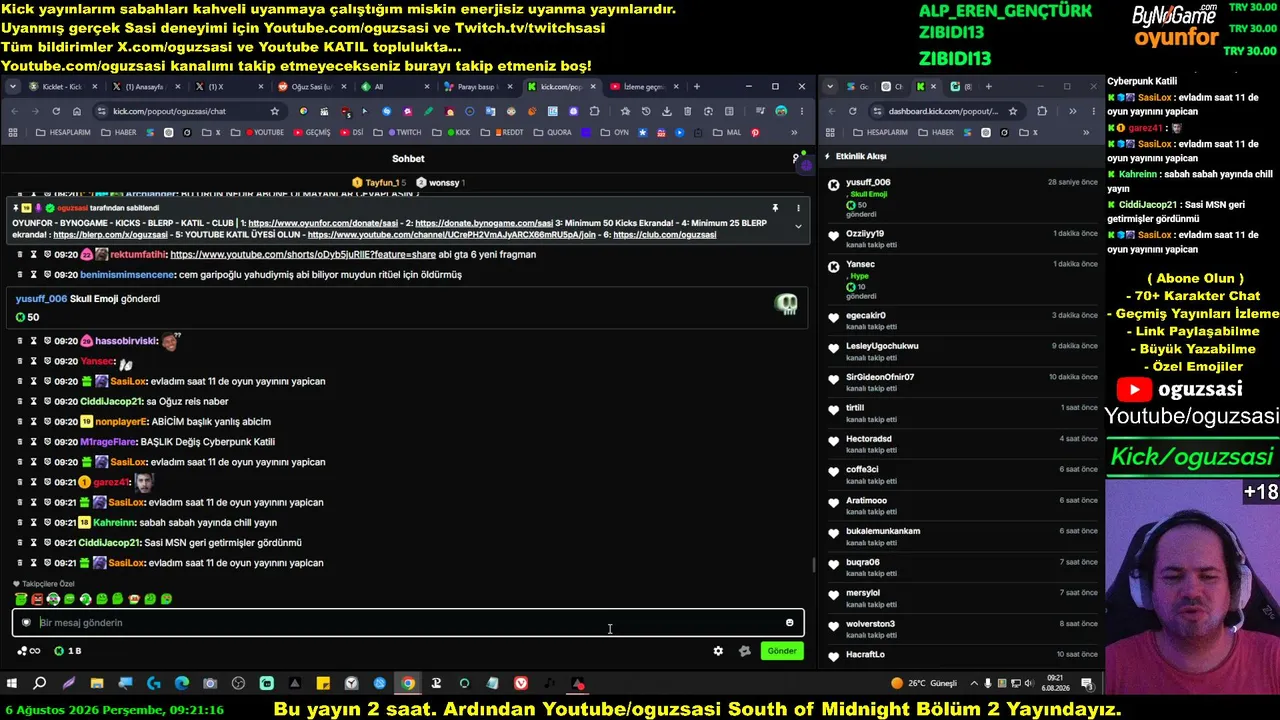Viewport: 1280px width, 720px height.
Task: Open the QUORA bookmarks folder
Action: click(553, 132)
